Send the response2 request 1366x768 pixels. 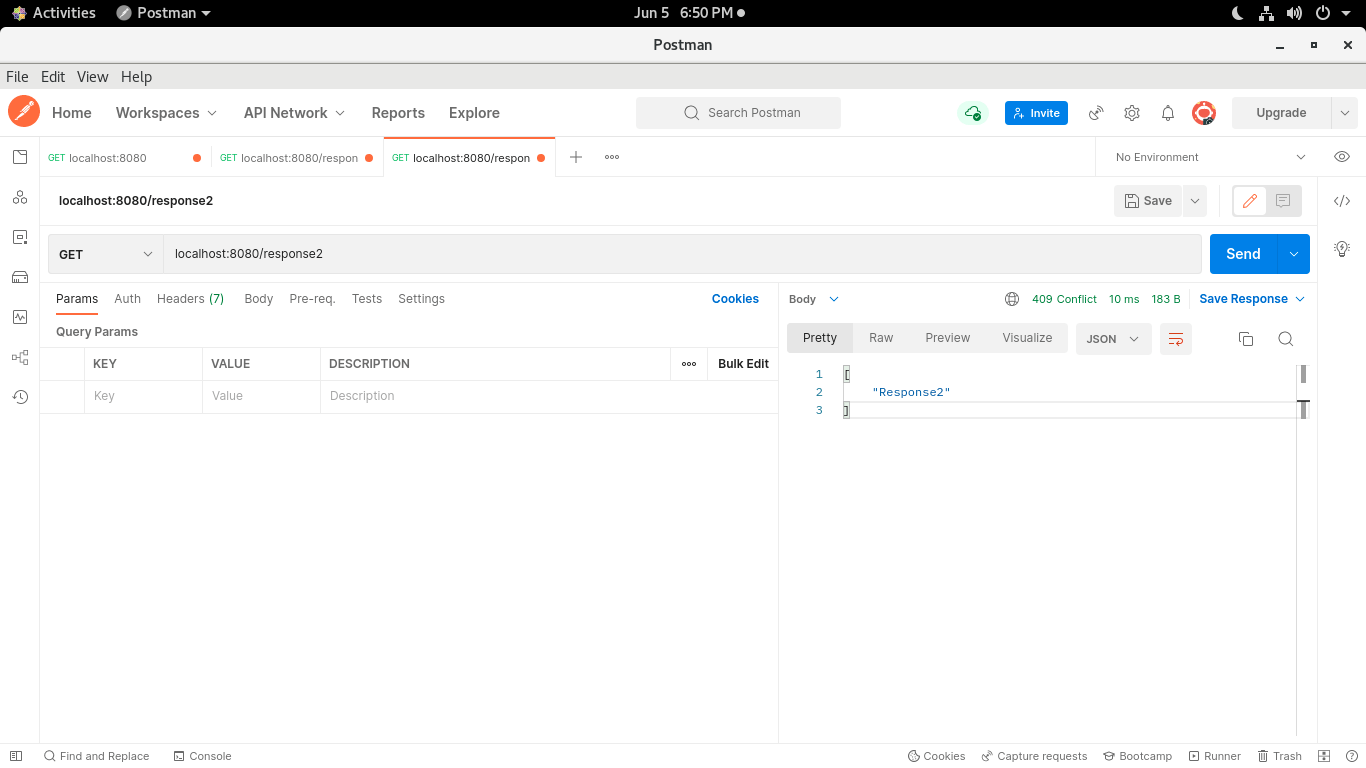tap(1243, 254)
